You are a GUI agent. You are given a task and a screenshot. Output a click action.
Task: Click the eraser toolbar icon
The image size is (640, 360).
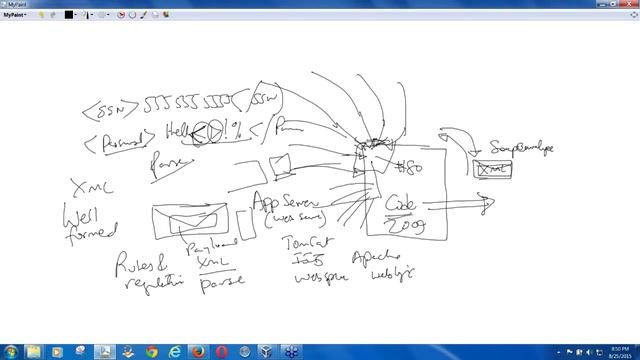click(x=155, y=15)
